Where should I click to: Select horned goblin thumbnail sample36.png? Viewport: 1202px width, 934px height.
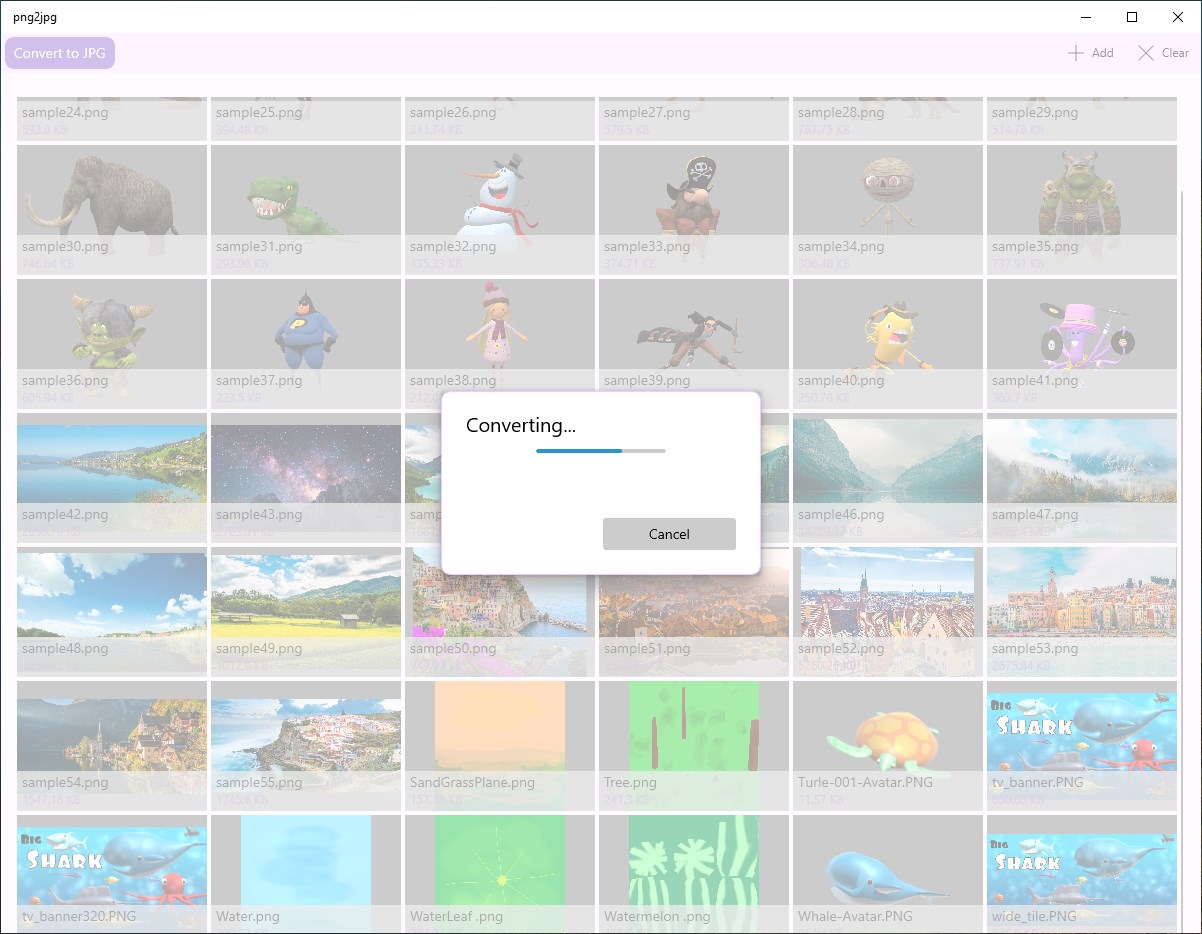(x=112, y=343)
